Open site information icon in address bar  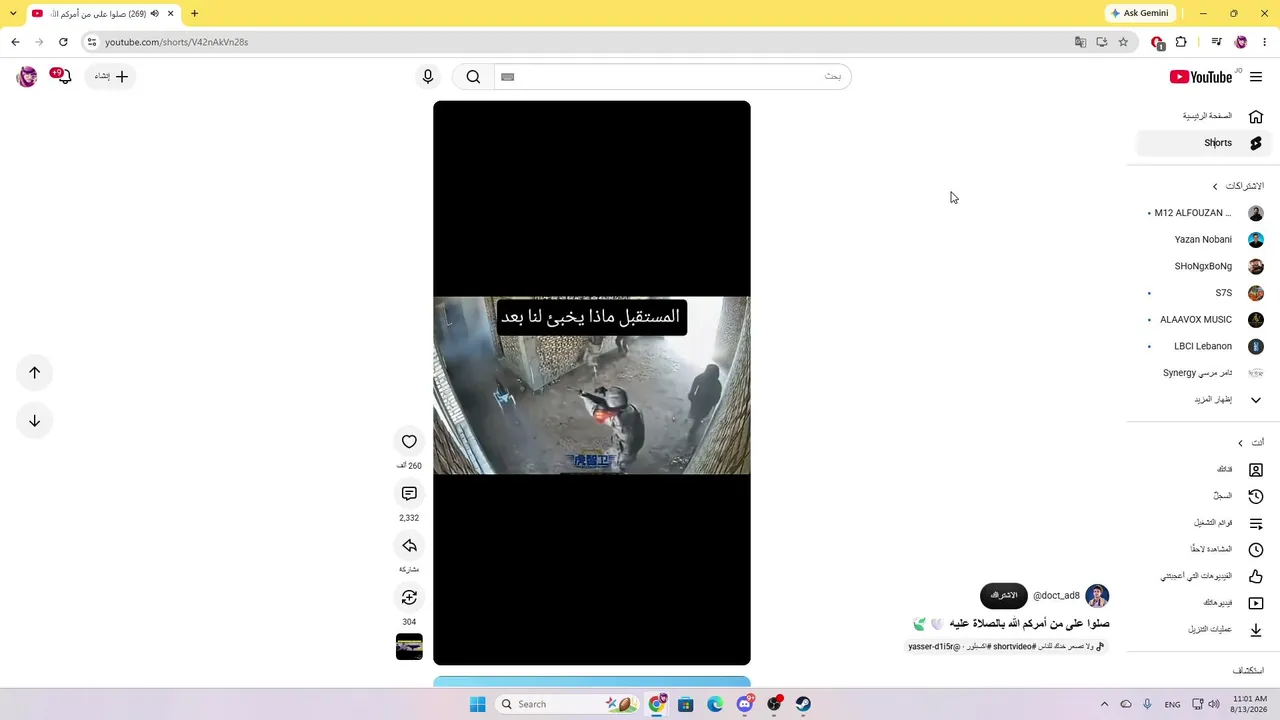point(91,42)
